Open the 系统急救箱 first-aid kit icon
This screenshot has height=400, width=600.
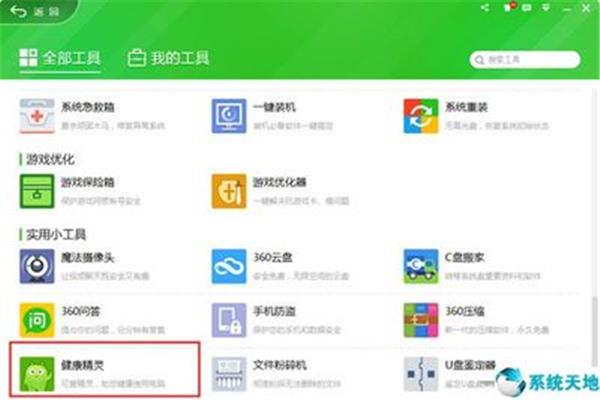[37, 116]
